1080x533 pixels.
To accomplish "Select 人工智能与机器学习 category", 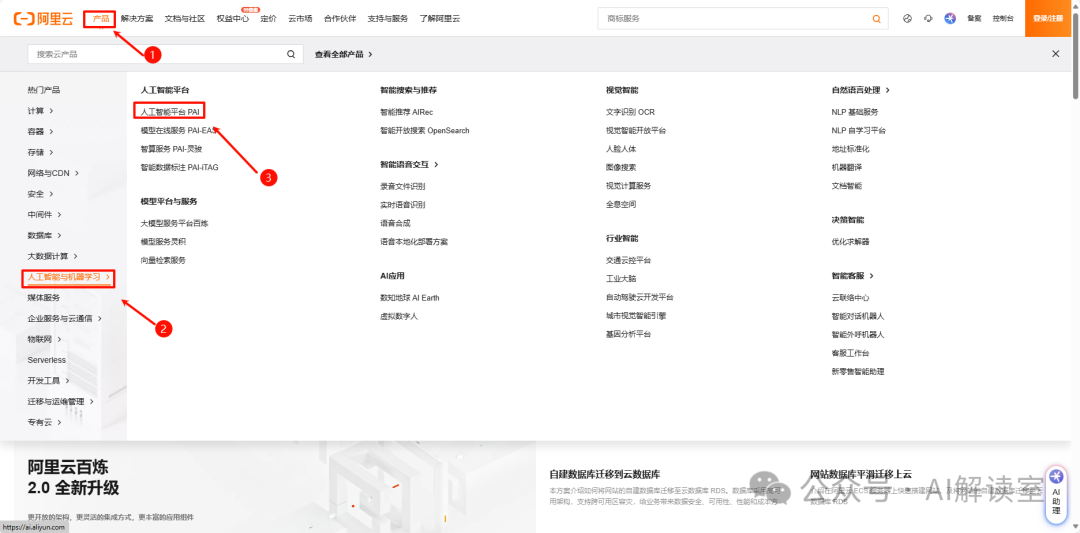I will click(68, 277).
